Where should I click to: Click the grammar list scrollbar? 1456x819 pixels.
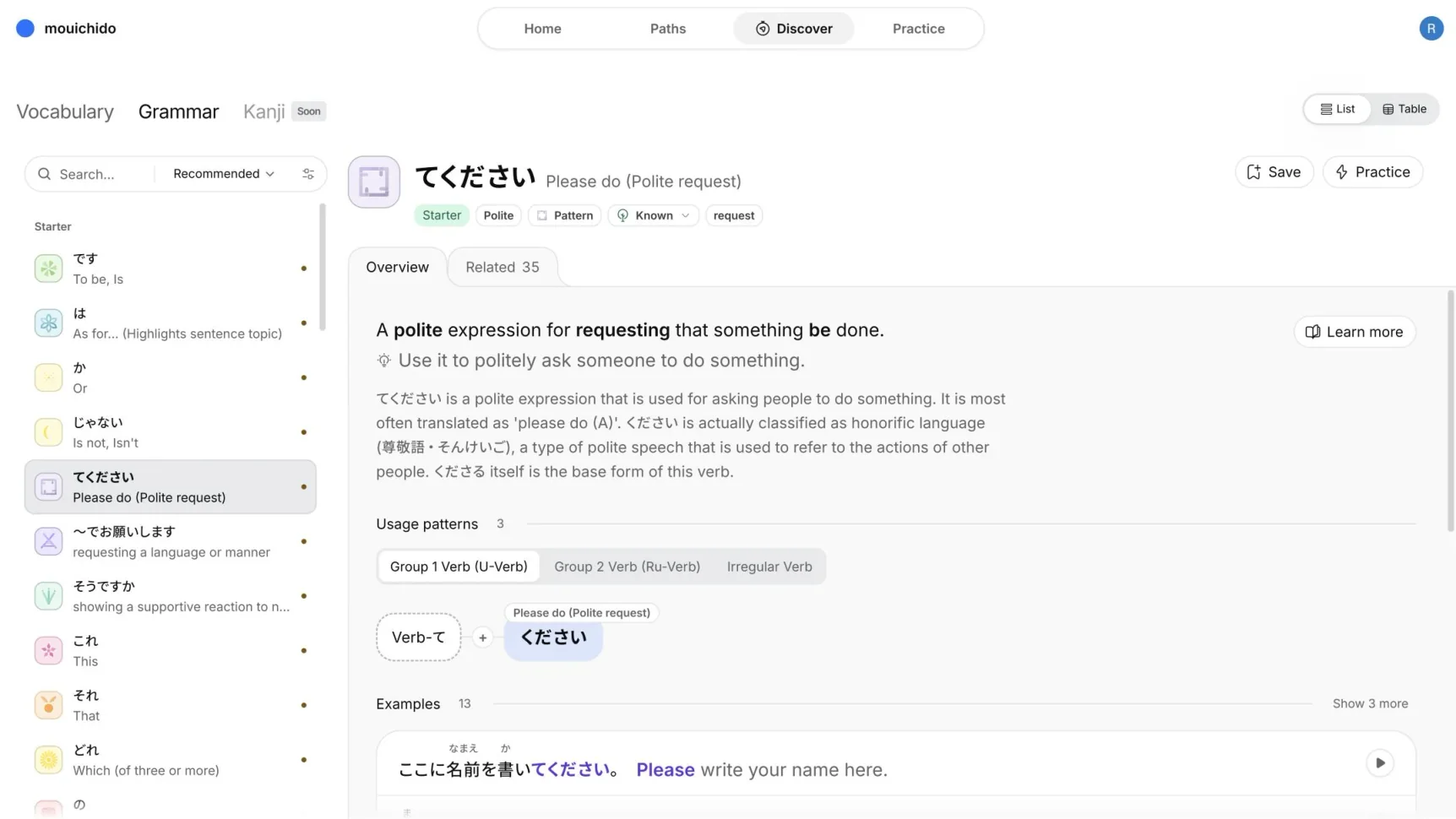coord(323,268)
